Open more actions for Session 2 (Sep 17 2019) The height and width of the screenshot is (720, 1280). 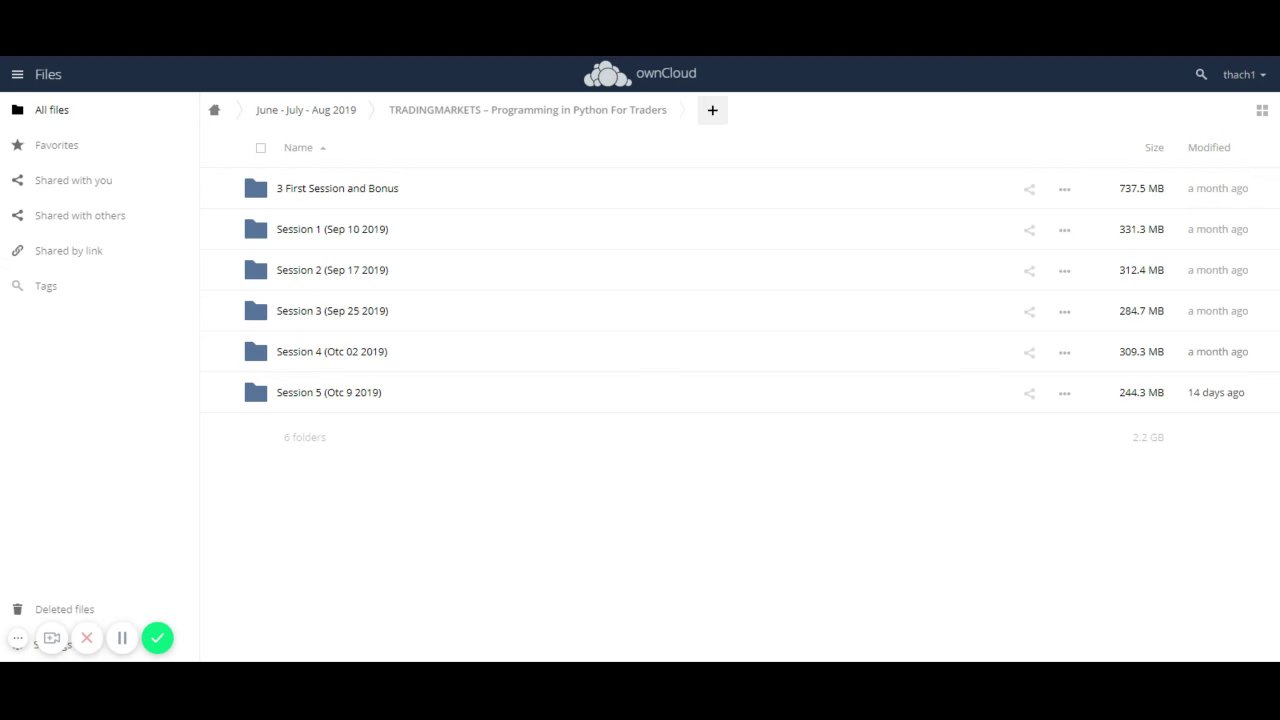tap(1064, 271)
